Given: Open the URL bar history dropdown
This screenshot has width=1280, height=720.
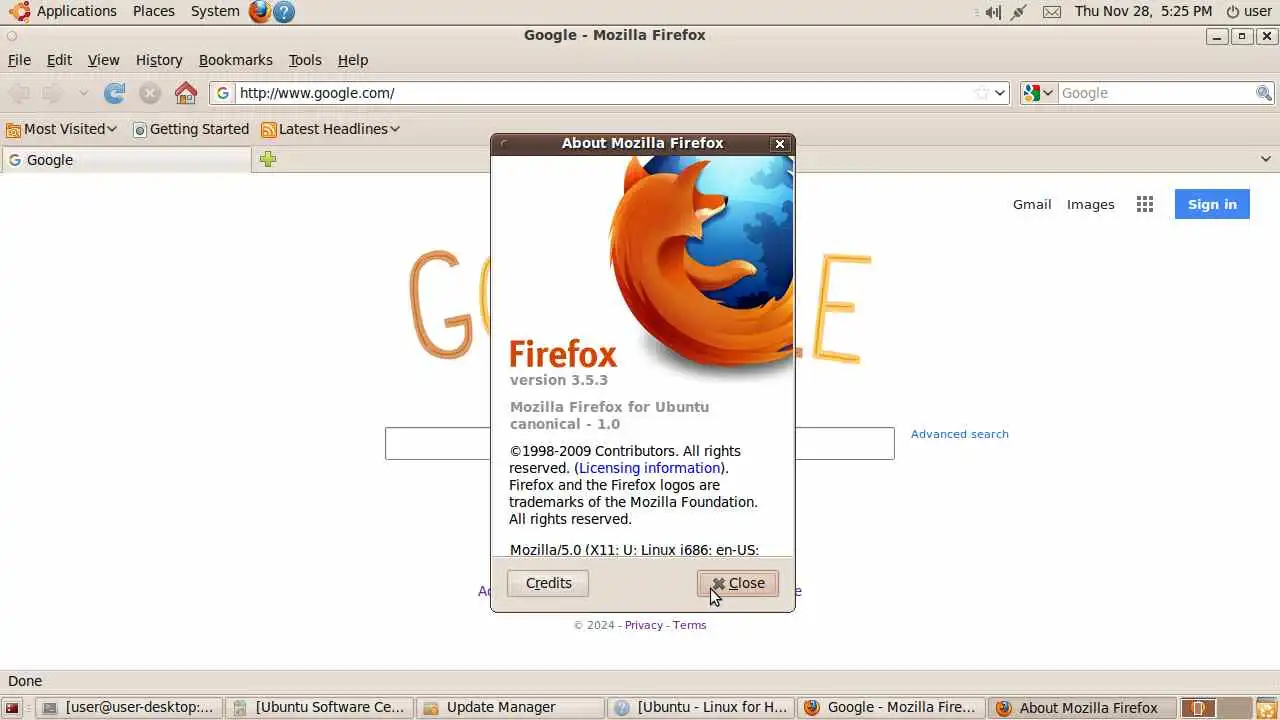Looking at the screenshot, I should point(1000,93).
